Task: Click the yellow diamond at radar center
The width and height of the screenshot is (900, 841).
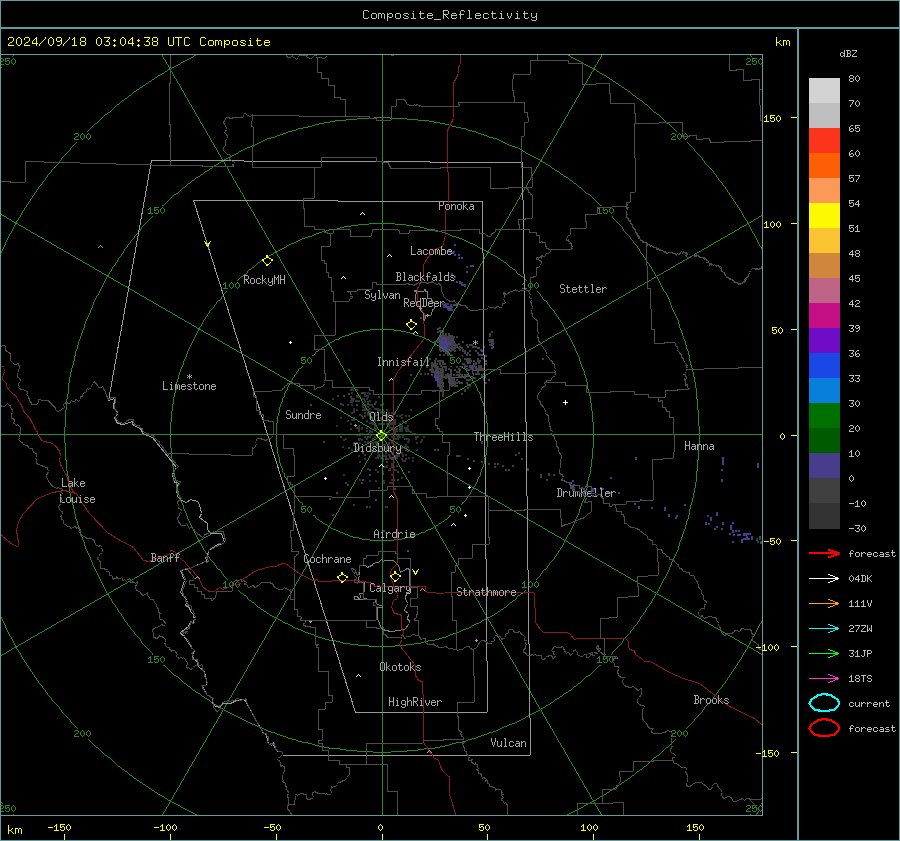Action: [381, 436]
